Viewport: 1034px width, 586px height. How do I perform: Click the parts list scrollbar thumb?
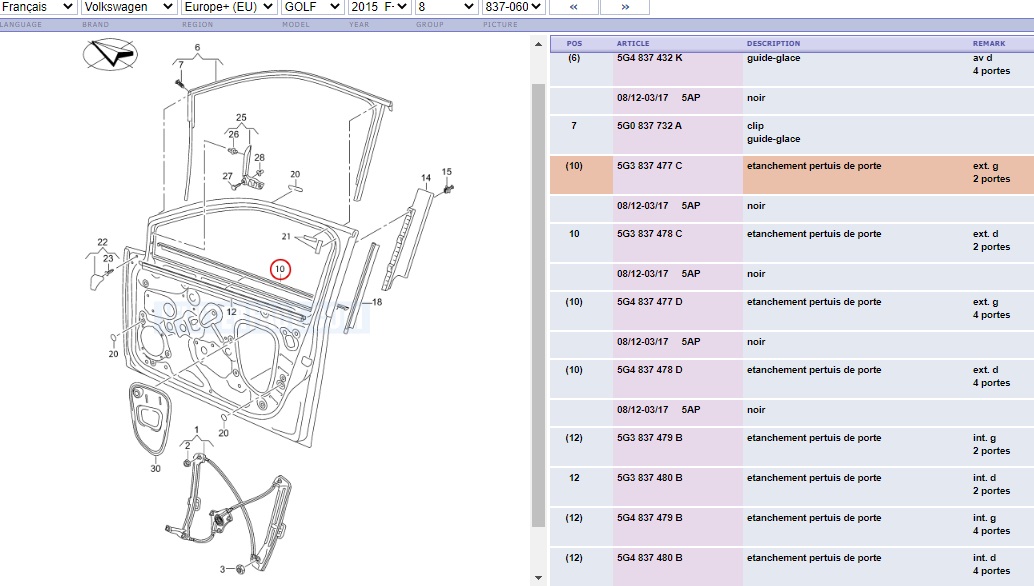(x=538, y=305)
